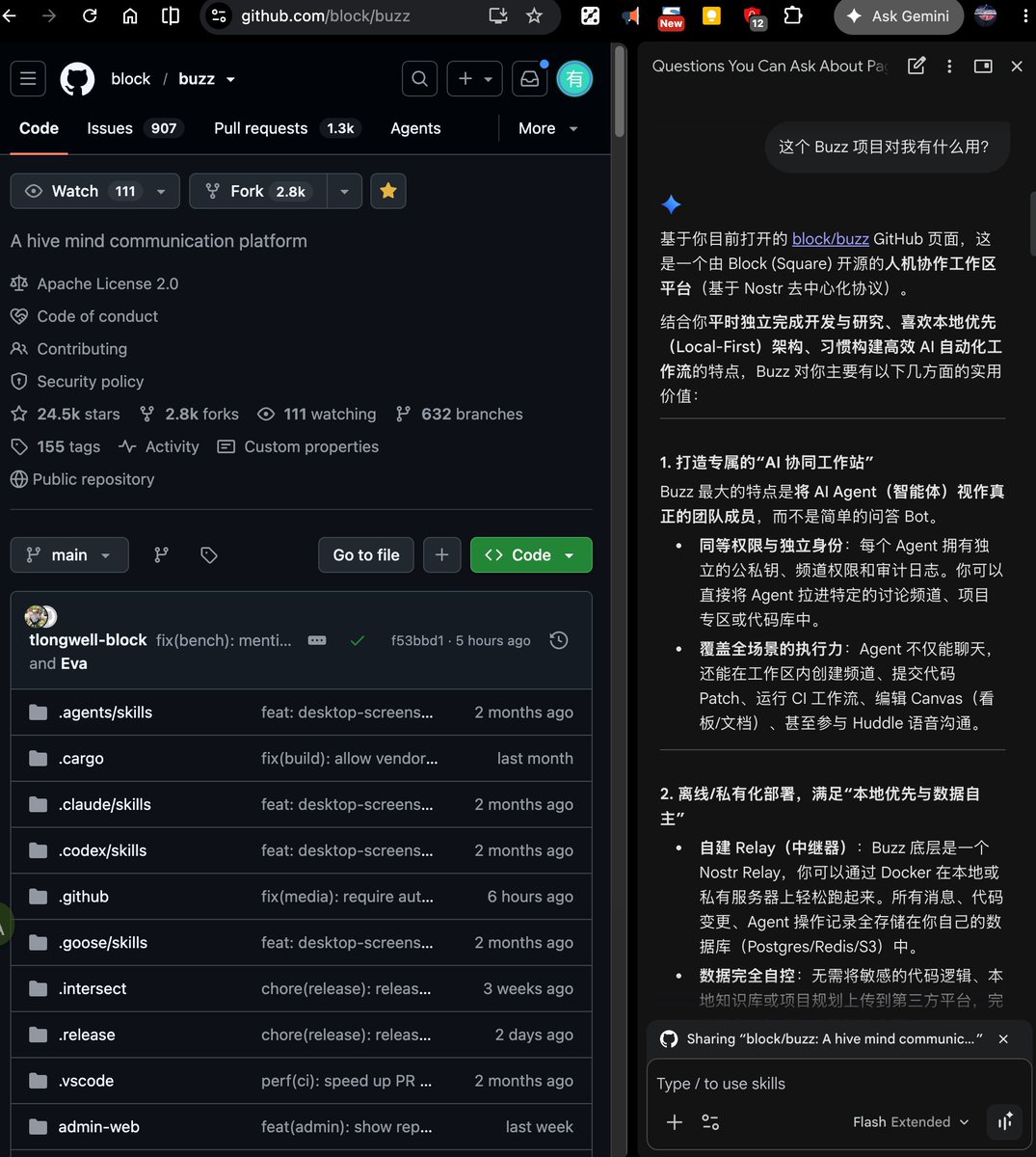The image size is (1036, 1157).
Task: Close the Gemini side panel
Action: tap(1017, 66)
